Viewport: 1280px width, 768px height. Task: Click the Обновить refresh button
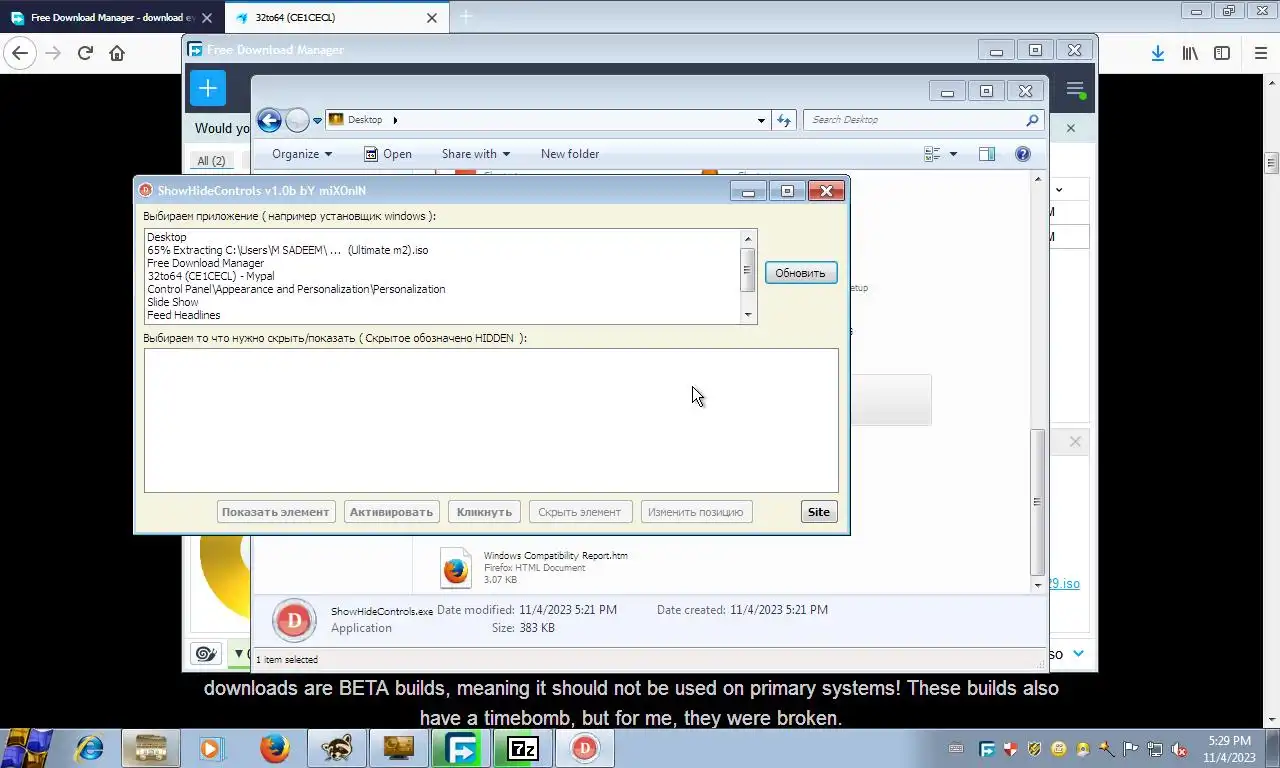point(801,273)
